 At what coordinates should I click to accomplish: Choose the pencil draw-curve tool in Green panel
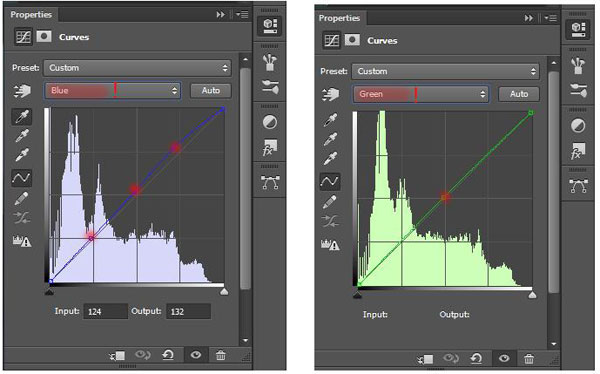[330, 202]
